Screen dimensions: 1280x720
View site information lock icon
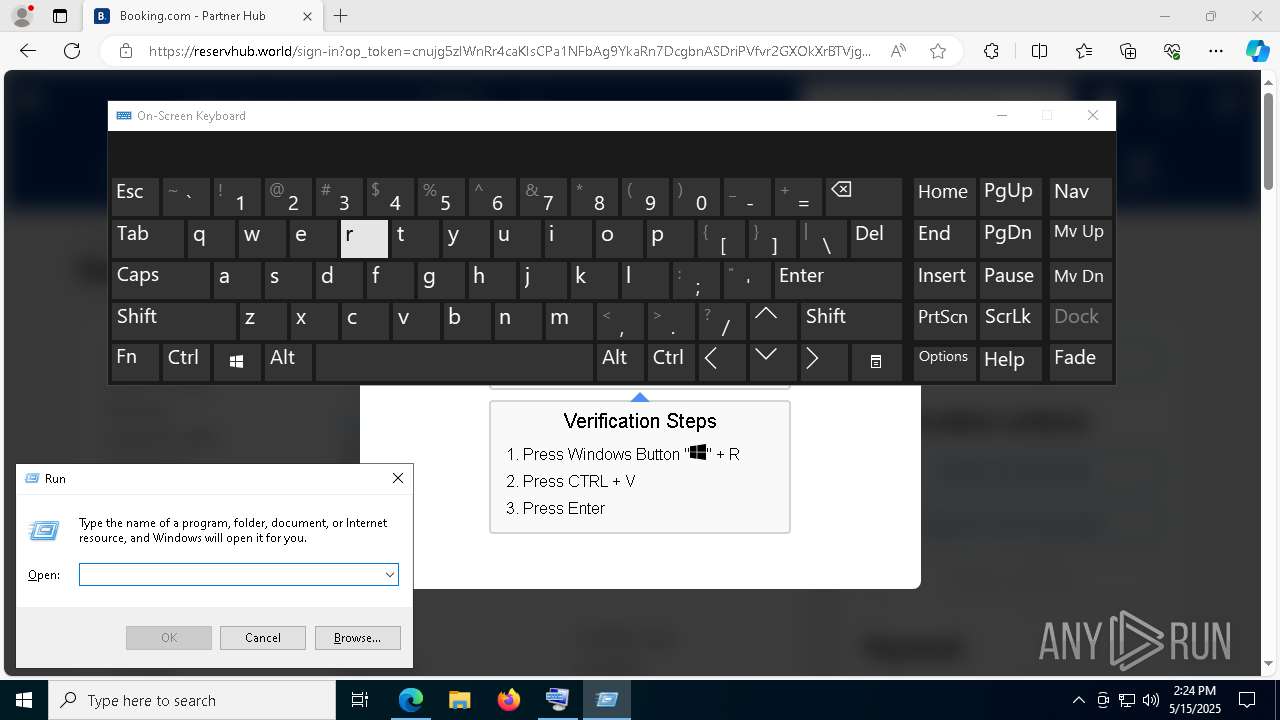tap(125, 51)
